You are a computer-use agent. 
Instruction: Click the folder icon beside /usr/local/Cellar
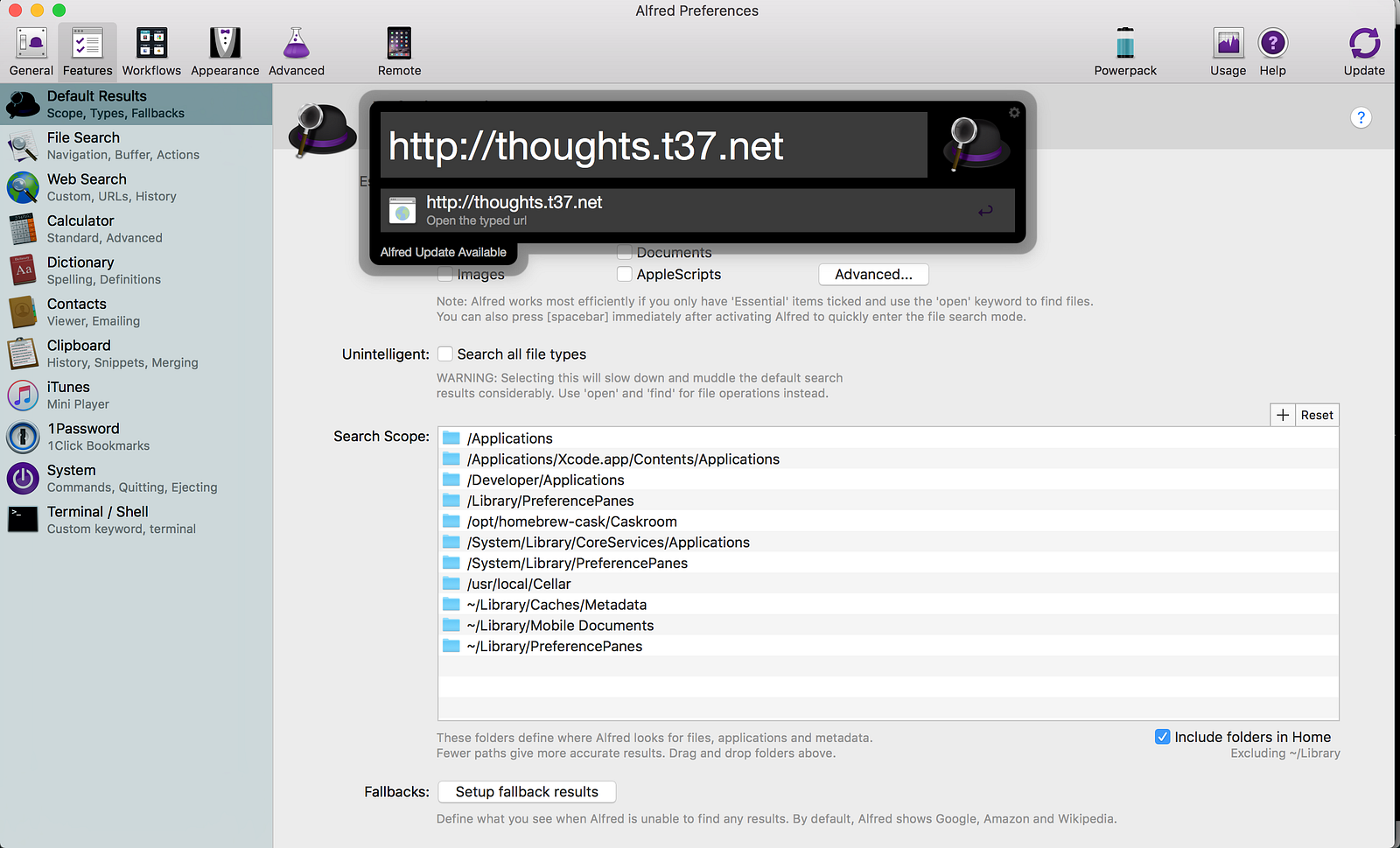(451, 583)
